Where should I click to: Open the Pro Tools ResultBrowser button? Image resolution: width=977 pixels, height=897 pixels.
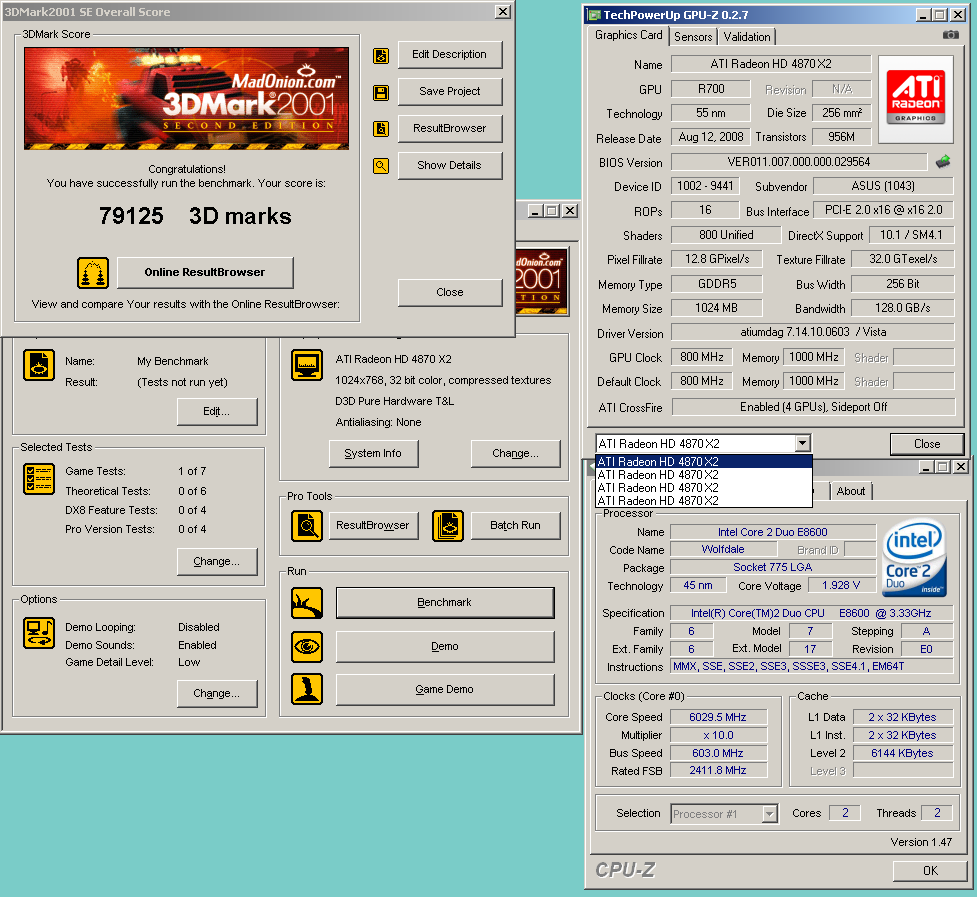click(x=373, y=526)
